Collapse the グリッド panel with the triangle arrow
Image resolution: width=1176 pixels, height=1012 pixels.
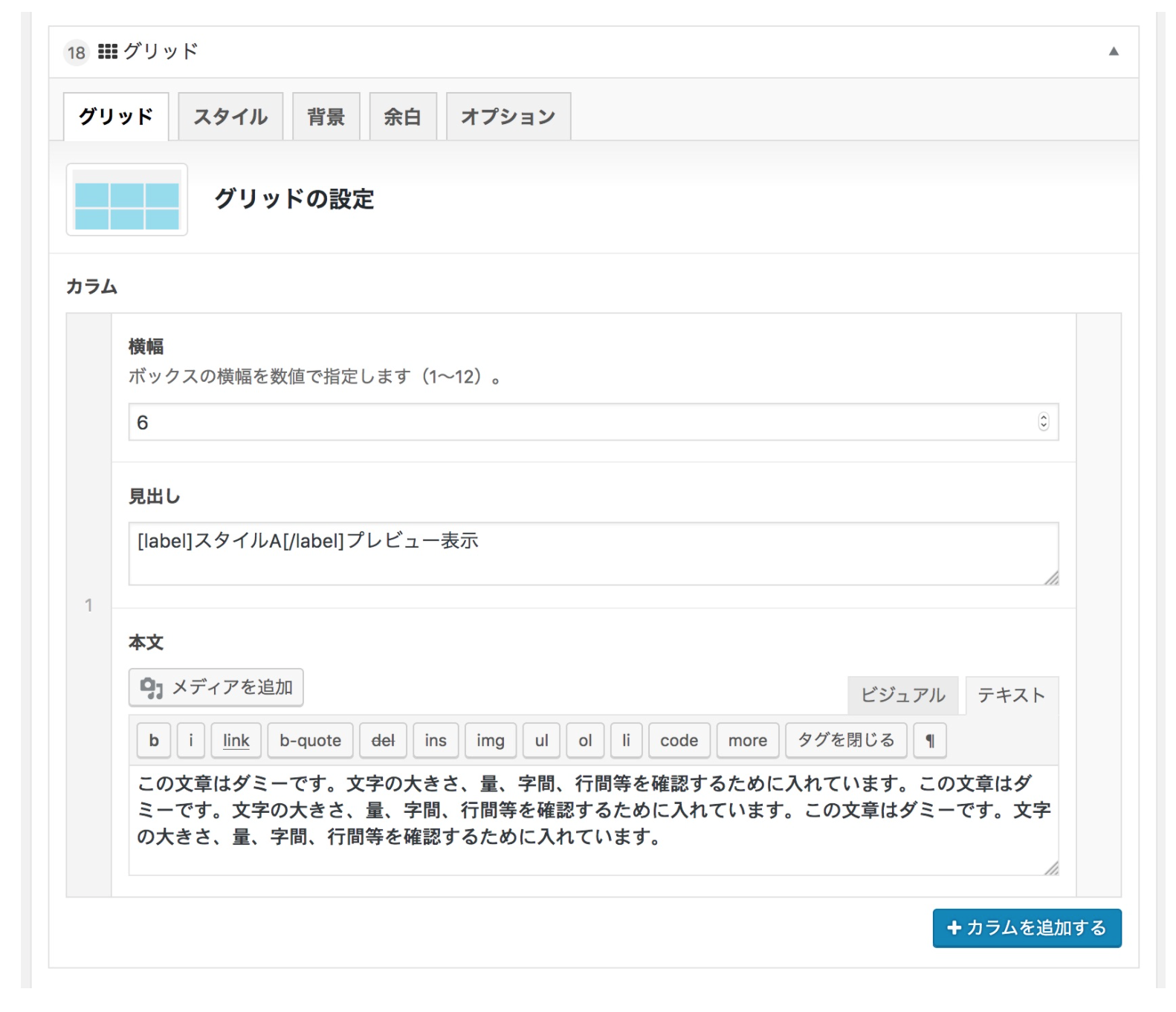pyautogui.click(x=1113, y=51)
